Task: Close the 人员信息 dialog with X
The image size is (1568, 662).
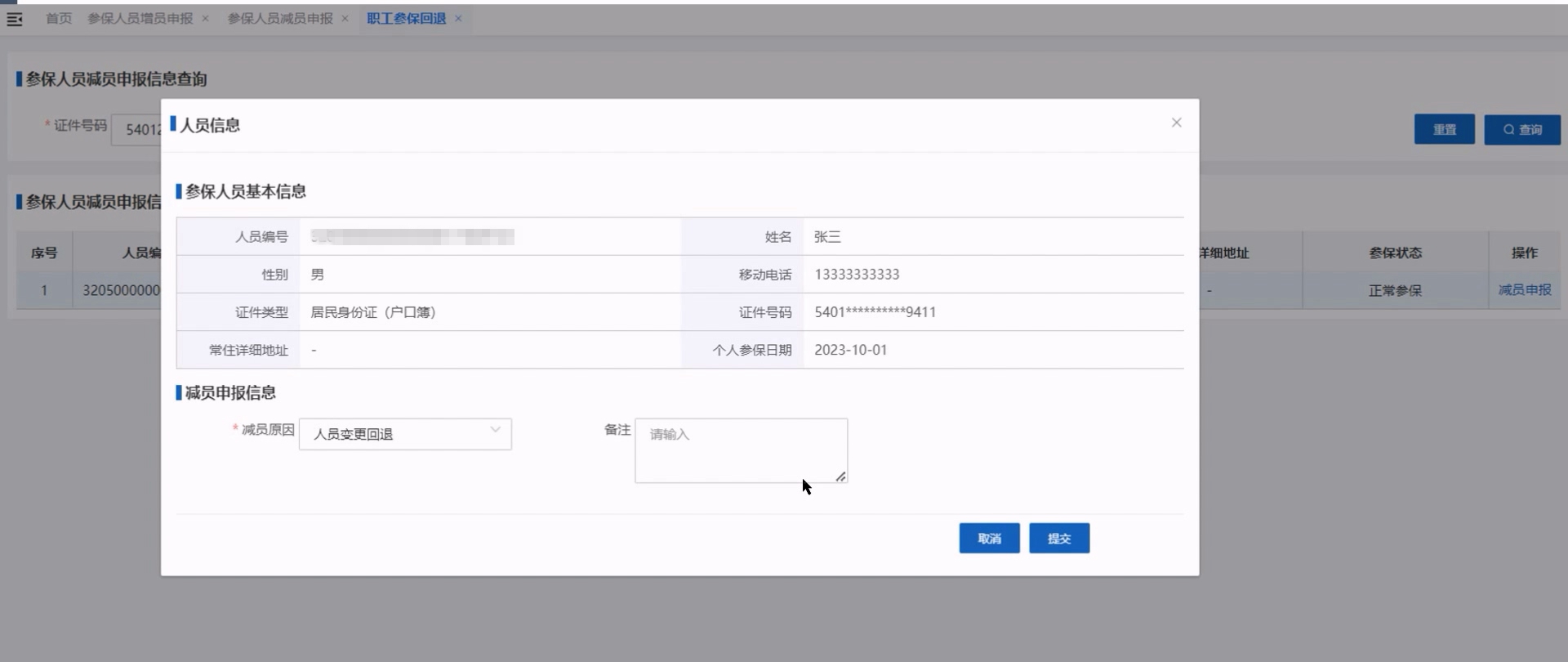Action: coord(1176,123)
